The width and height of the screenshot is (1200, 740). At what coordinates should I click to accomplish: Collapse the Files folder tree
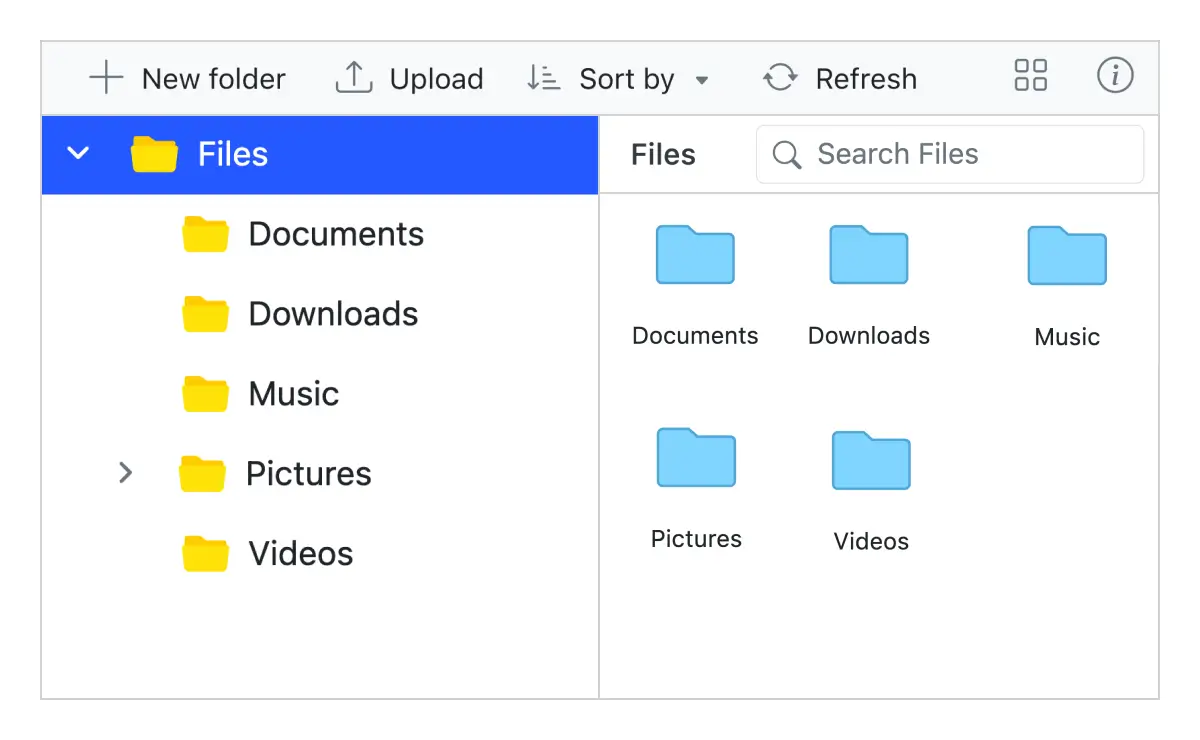tap(77, 153)
